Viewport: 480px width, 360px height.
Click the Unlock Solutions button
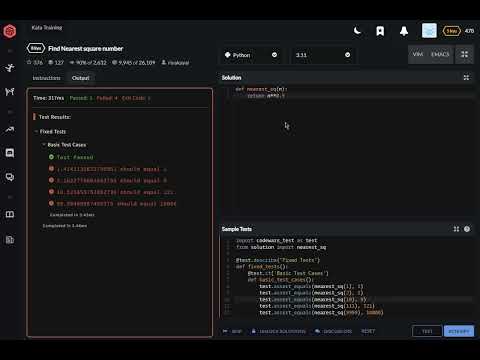click(279, 331)
